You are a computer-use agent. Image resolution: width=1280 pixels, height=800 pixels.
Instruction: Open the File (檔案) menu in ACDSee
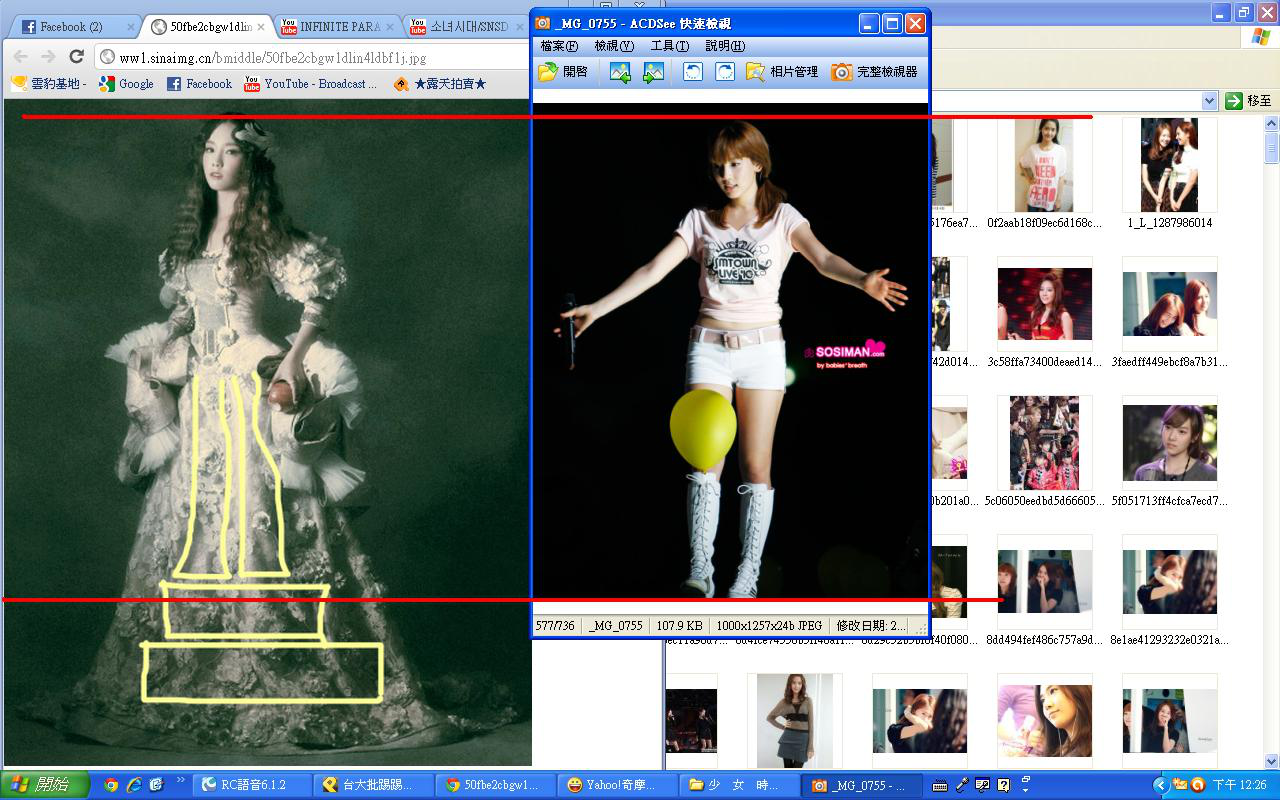[x=558, y=46]
